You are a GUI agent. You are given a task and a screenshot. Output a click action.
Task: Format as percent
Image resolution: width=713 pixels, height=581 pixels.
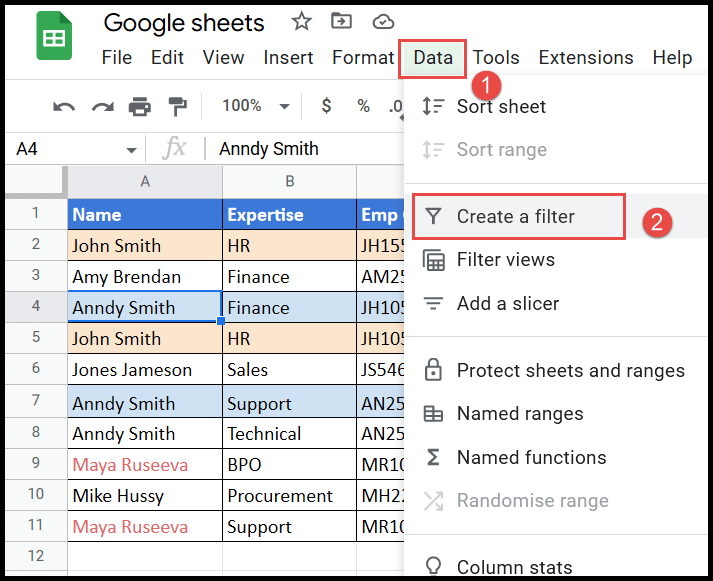pos(363,106)
